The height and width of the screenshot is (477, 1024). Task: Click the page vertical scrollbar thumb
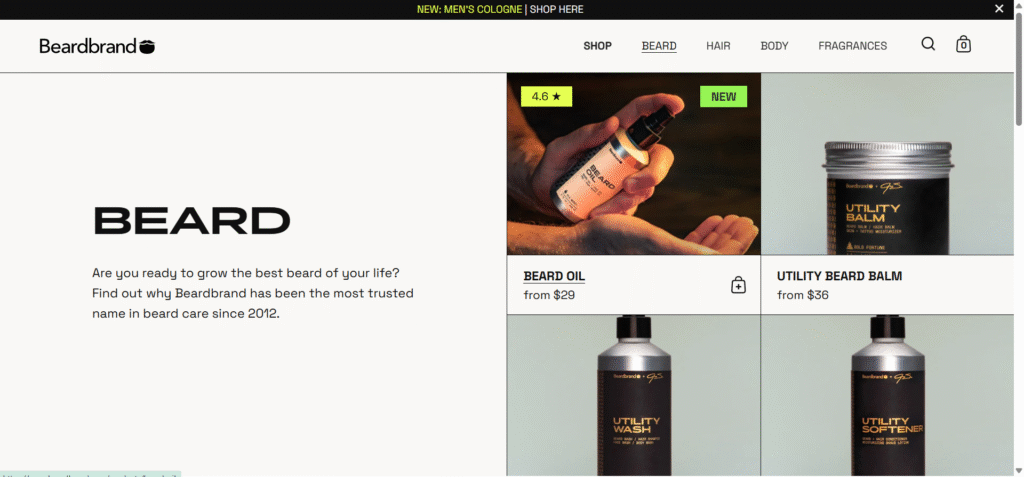pyautogui.click(x=1019, y=69)
